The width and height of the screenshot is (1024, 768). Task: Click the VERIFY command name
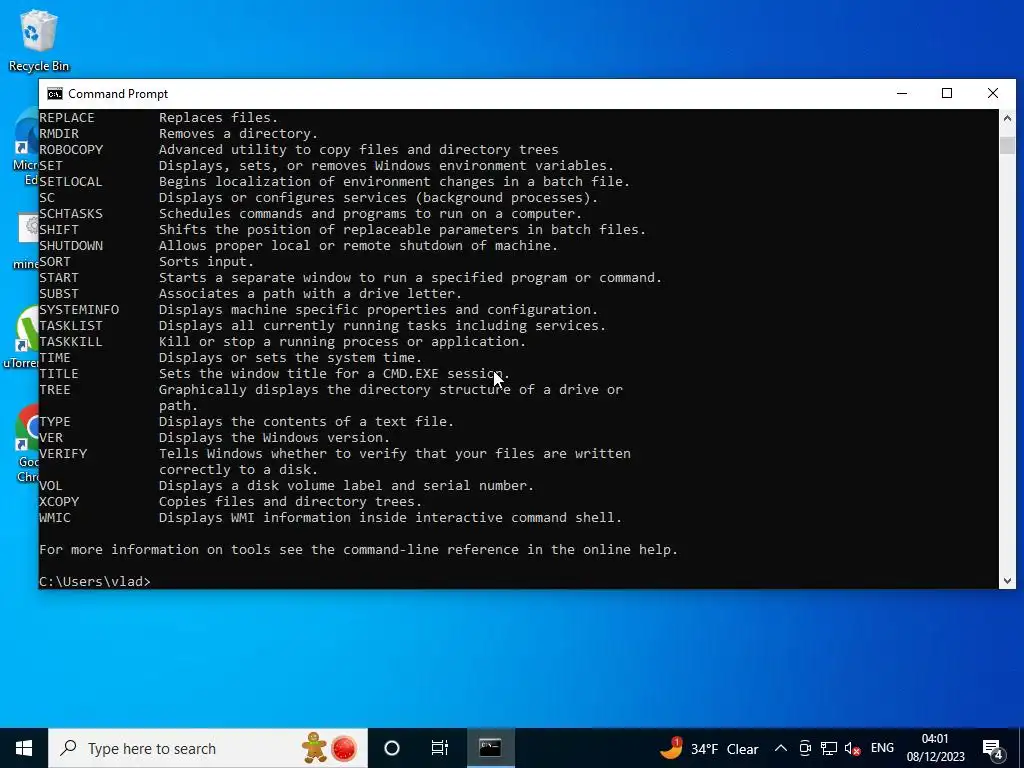pos(63,454)
